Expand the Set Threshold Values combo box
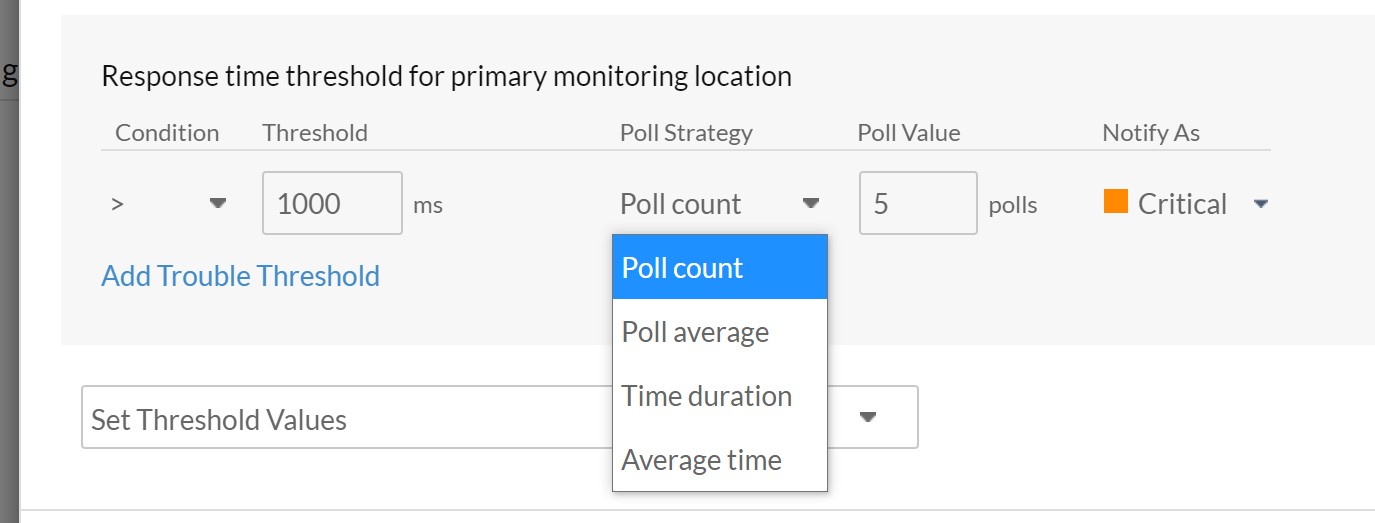 coord(340,418)
